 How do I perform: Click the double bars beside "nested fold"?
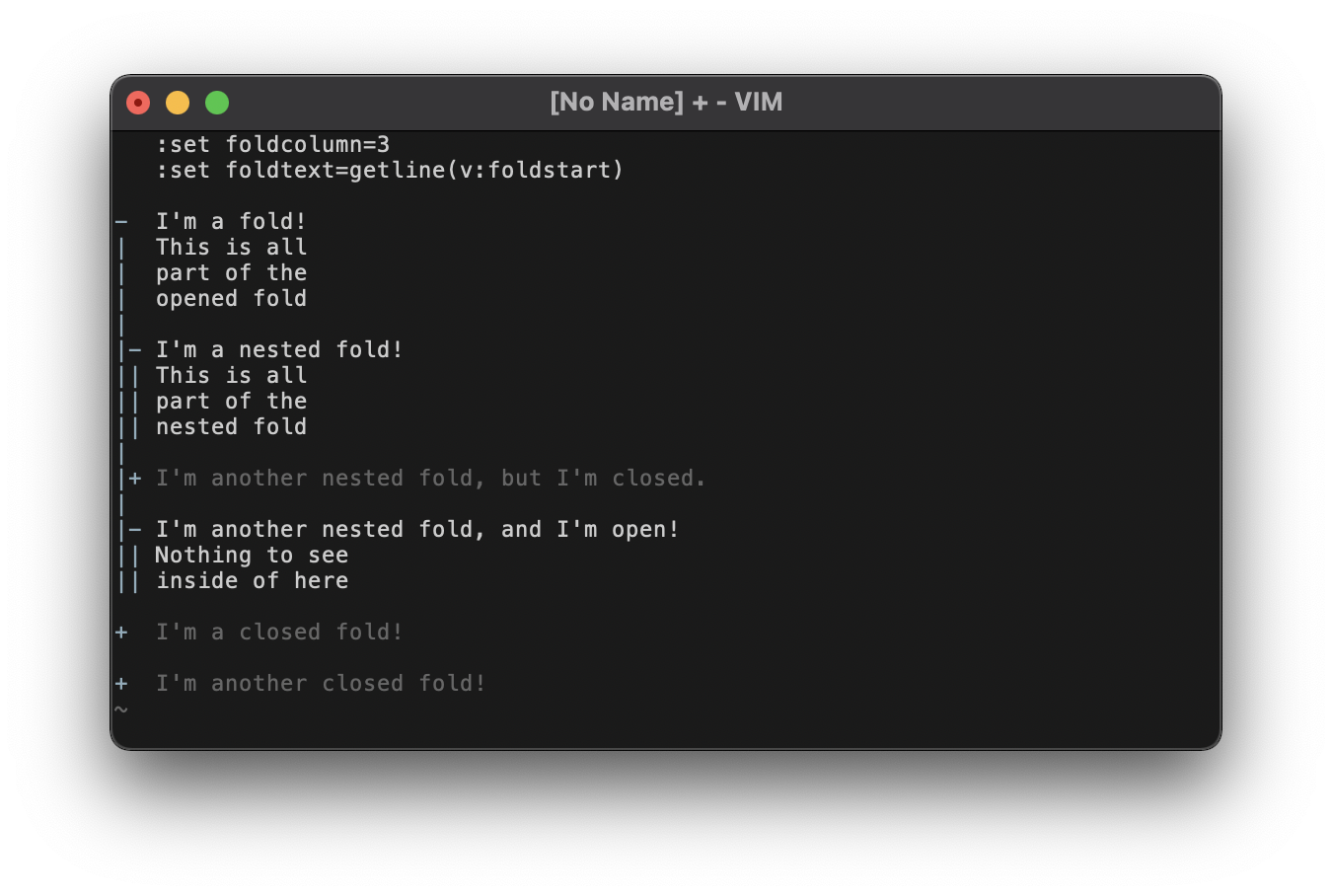(x=126, y=426)
